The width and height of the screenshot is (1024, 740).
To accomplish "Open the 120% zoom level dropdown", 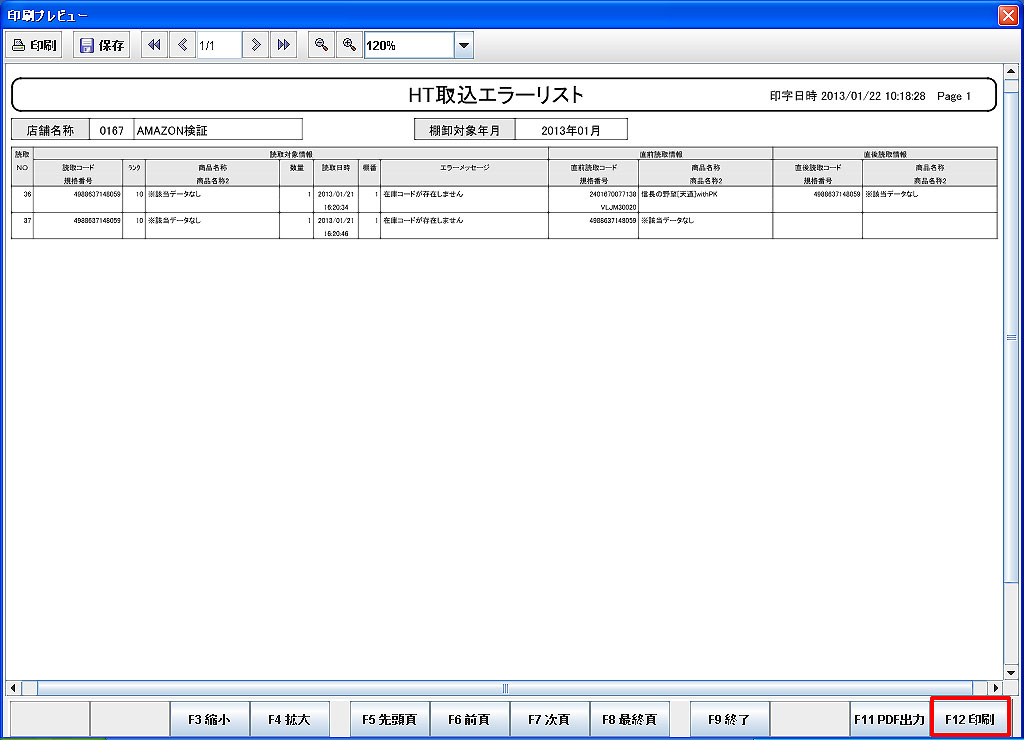I will (463, 45).
